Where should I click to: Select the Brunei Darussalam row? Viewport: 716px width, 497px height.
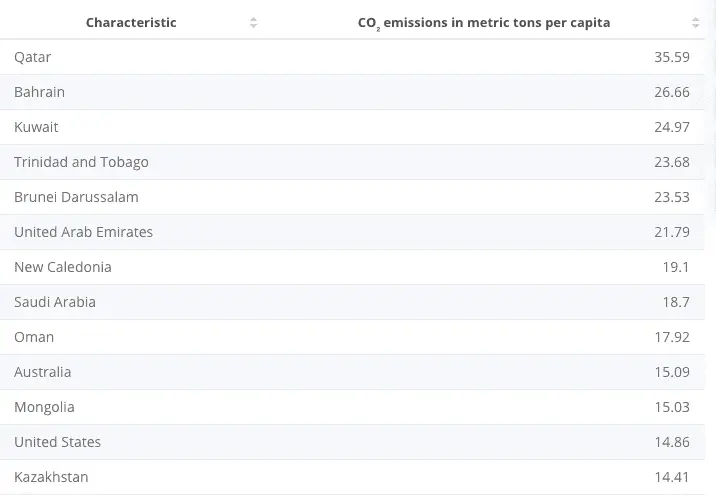pos(76,197)
